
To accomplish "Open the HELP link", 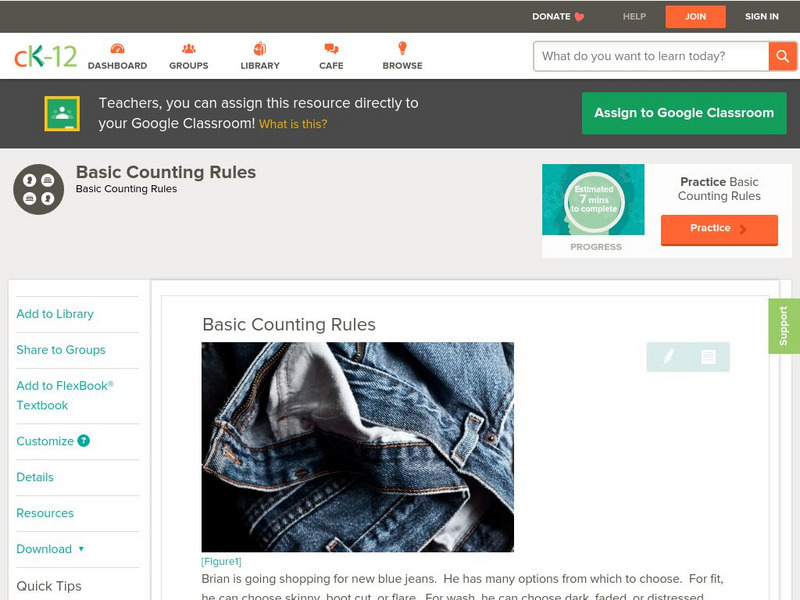I will (x=634, y=16).
